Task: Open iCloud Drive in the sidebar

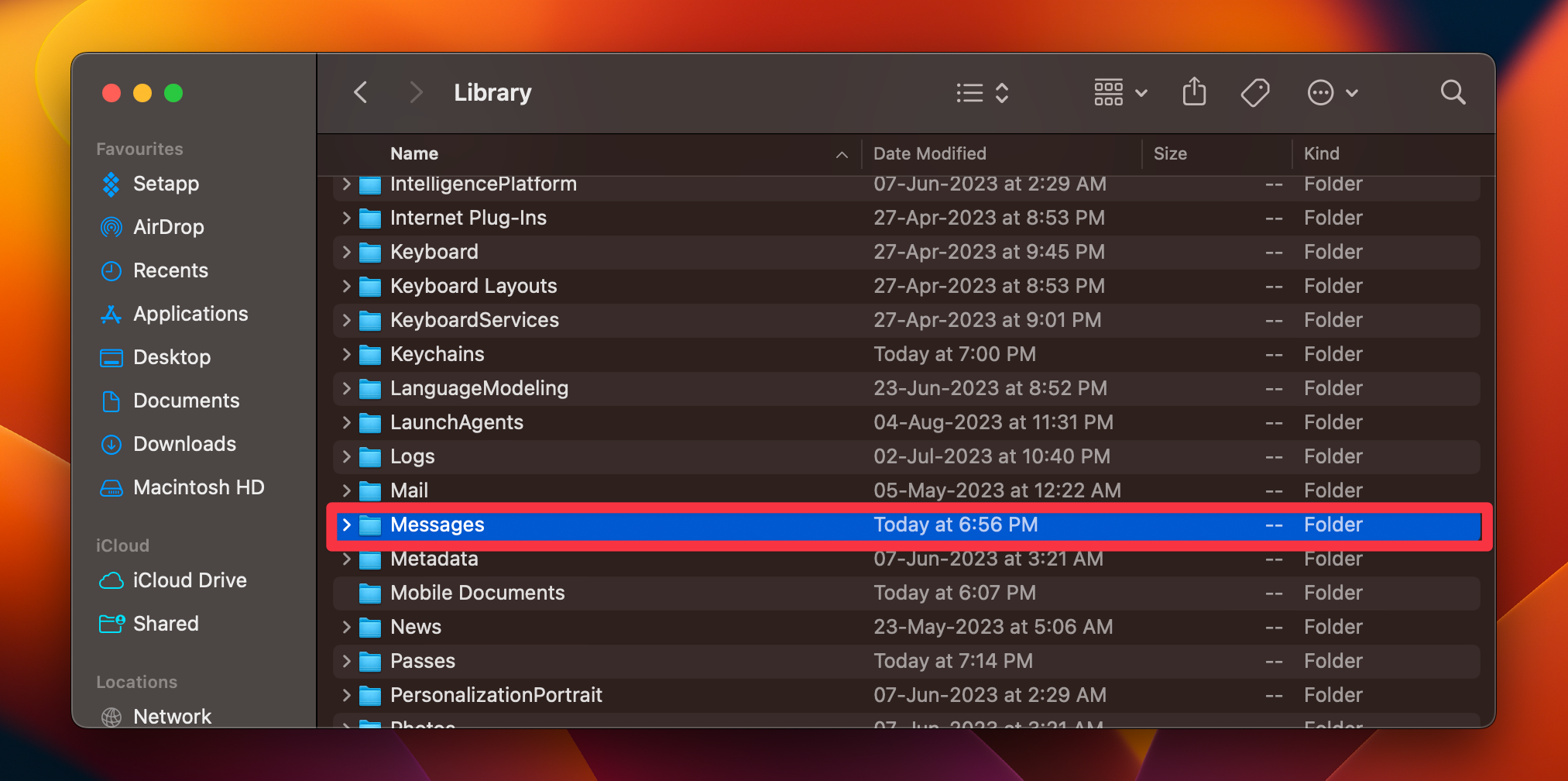Action: [x=173, y=580]
